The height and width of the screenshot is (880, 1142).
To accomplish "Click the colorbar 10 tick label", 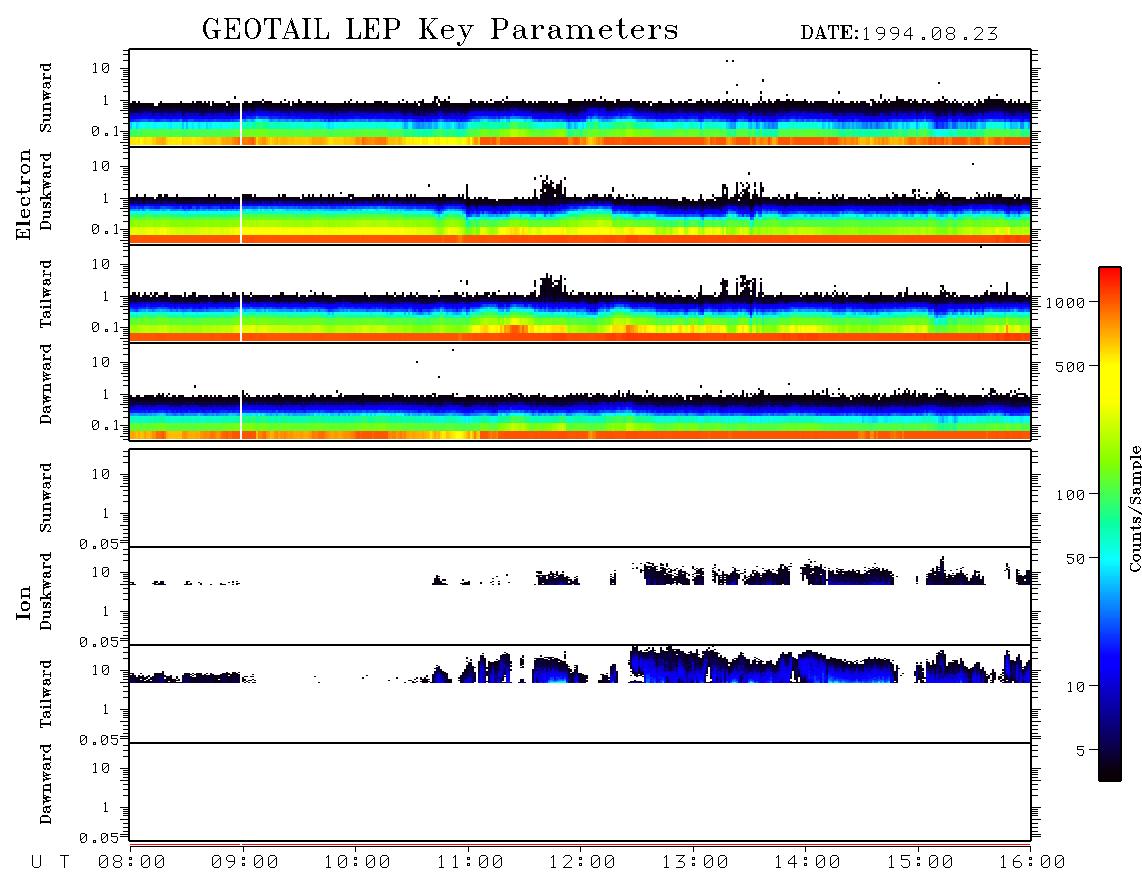I will click(x=1075, y=687).
